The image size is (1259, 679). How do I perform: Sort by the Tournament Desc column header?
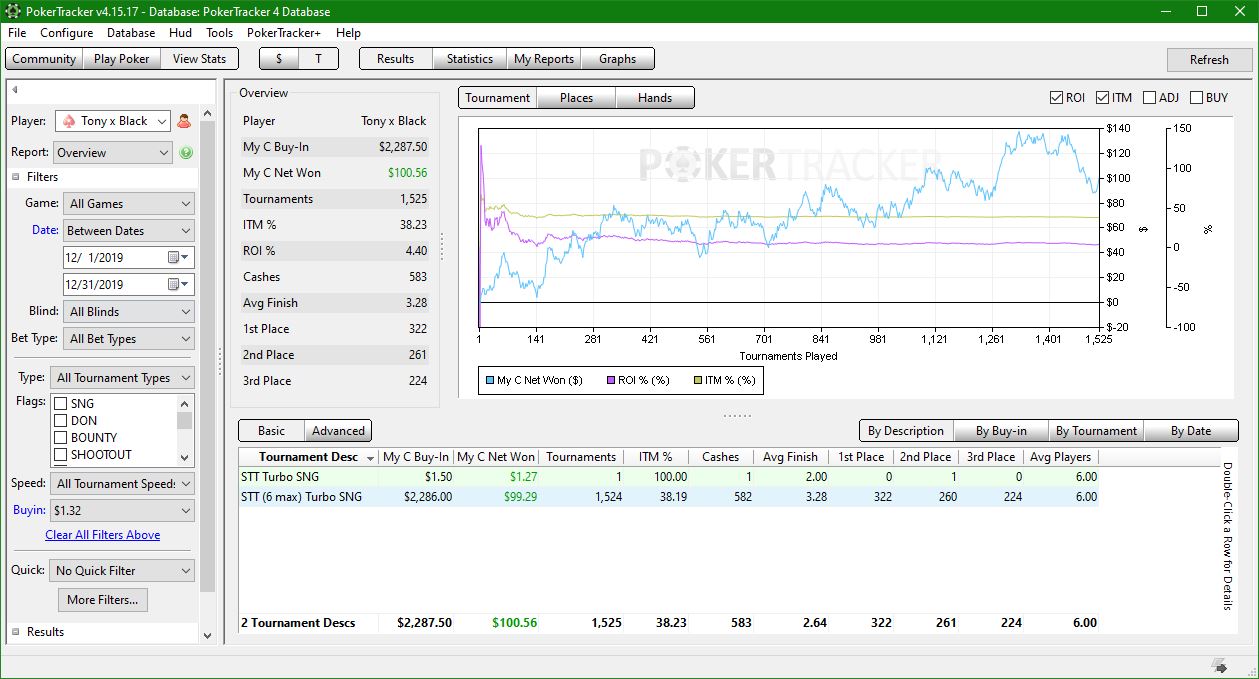309,457
